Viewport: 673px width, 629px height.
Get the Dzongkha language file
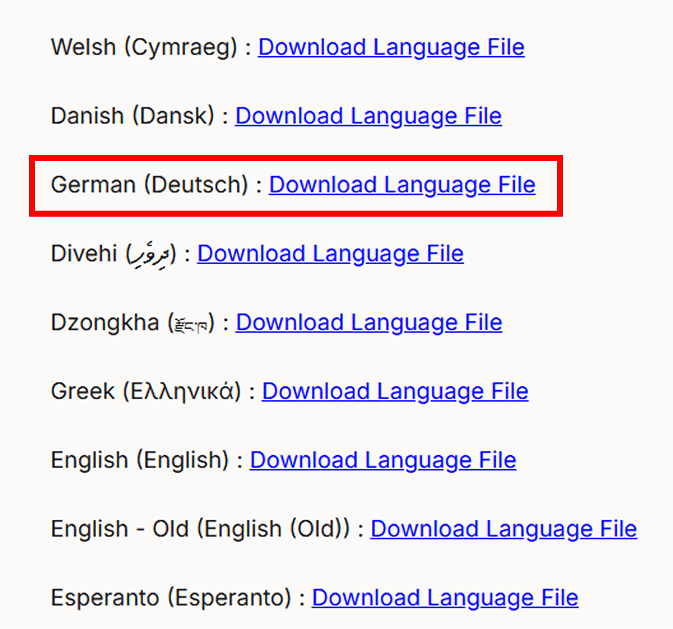click(369, 323)
